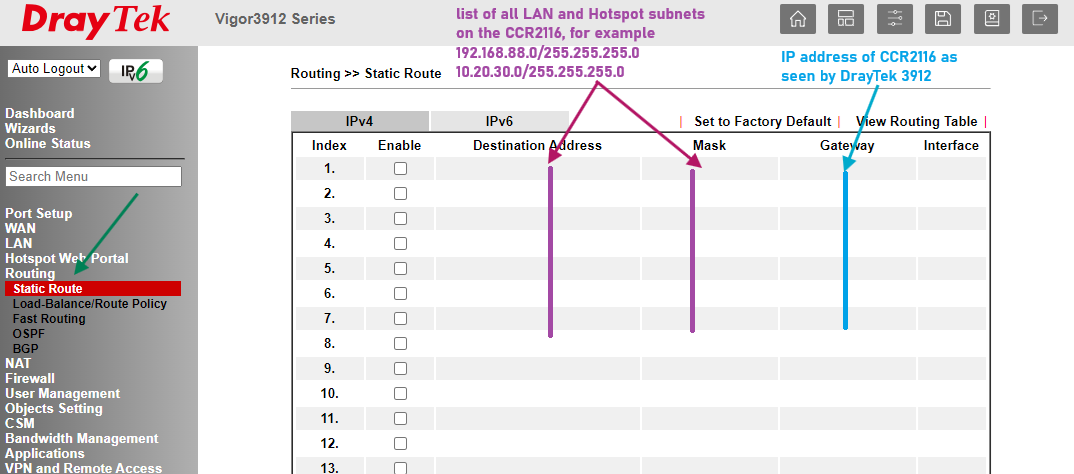The width and height of the screenshot is (1074, 474).
Task: Enable static route index 5 checkbox
Action: click(401, 269)
